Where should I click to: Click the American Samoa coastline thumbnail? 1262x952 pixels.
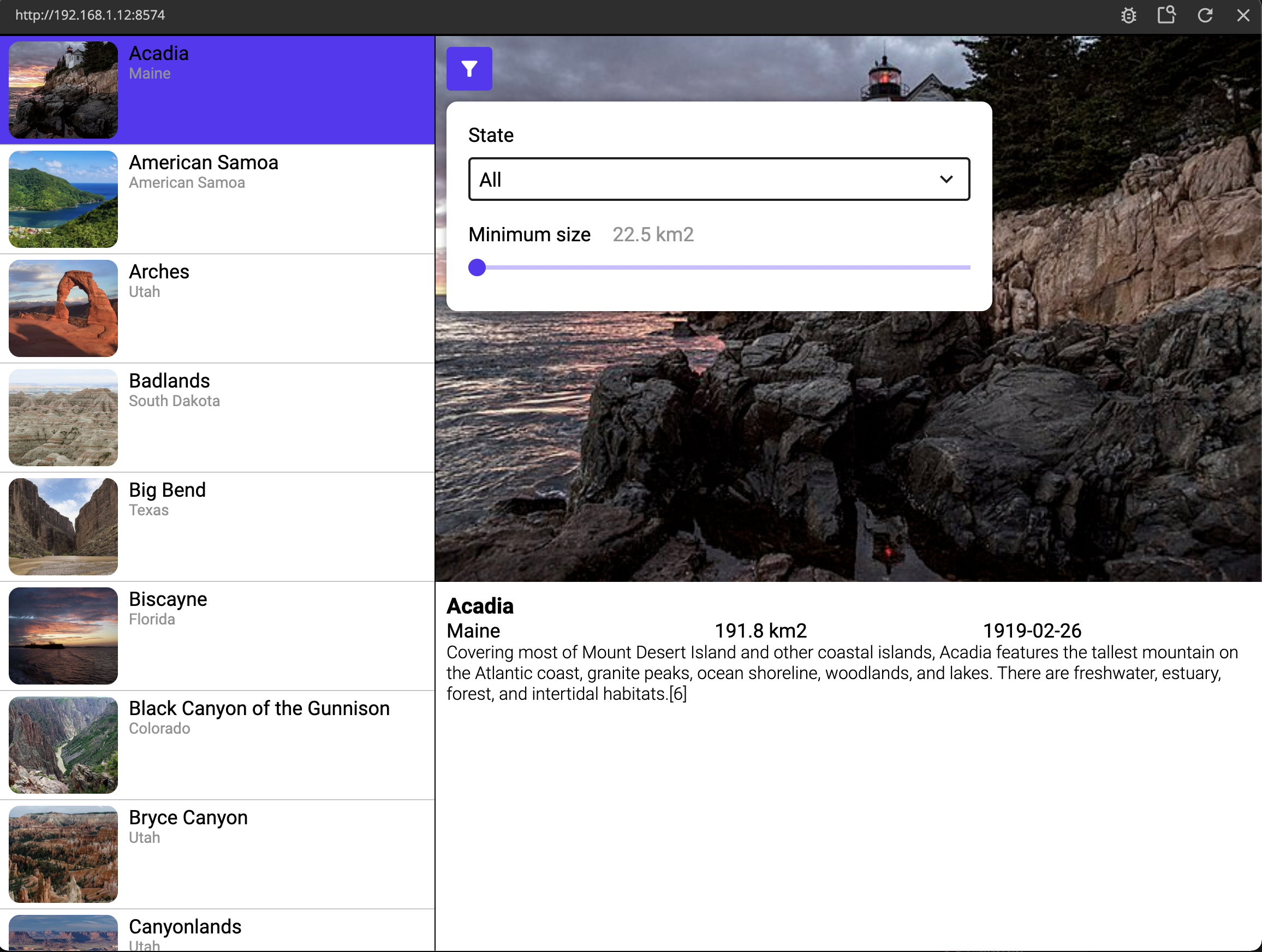(63, 199)
